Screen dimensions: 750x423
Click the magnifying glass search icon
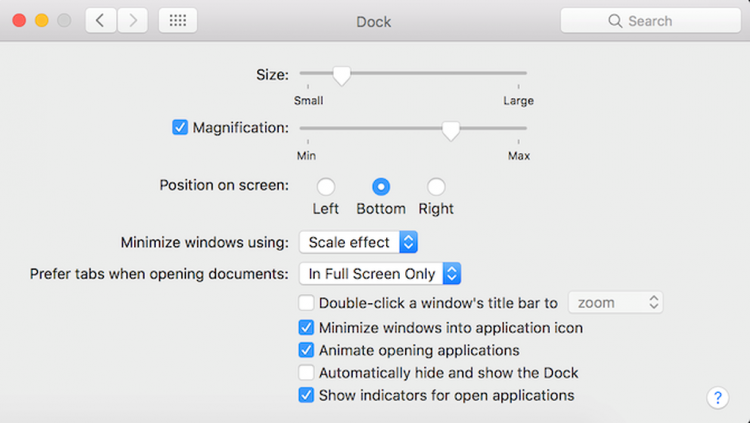pyautogui.click(x=615, y=21)
